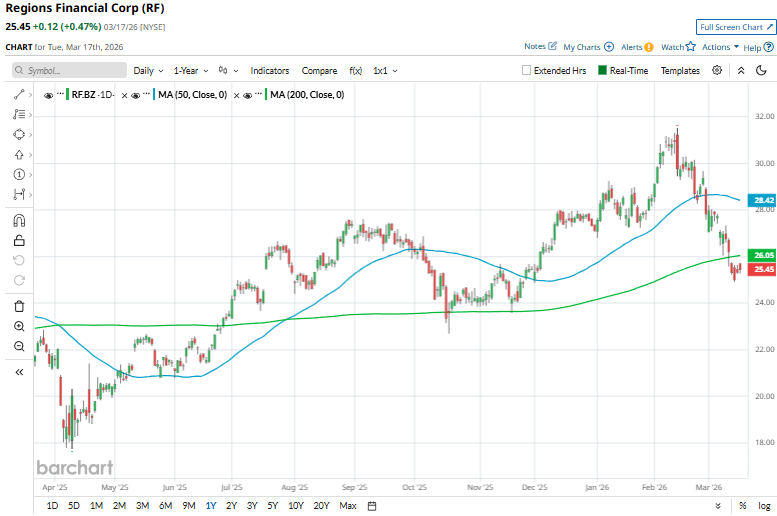
Task: Toggle the Real-Time checkbox
Action: click(602, 71)
